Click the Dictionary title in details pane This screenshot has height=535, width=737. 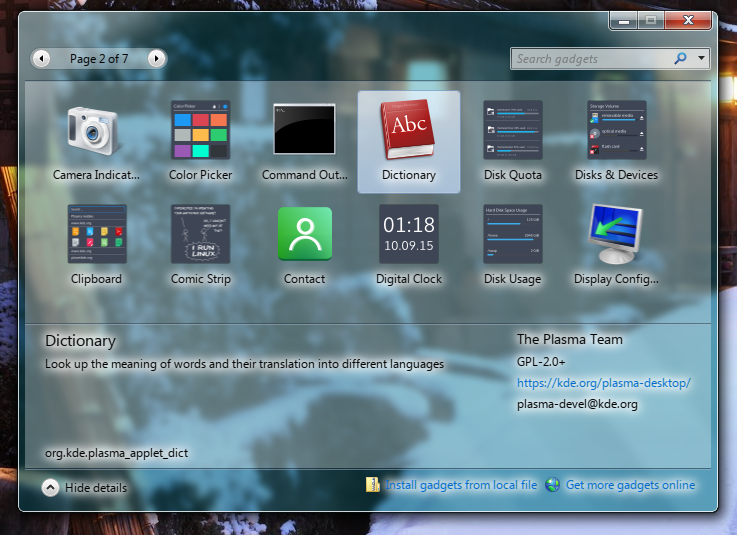tap(80, 341)
